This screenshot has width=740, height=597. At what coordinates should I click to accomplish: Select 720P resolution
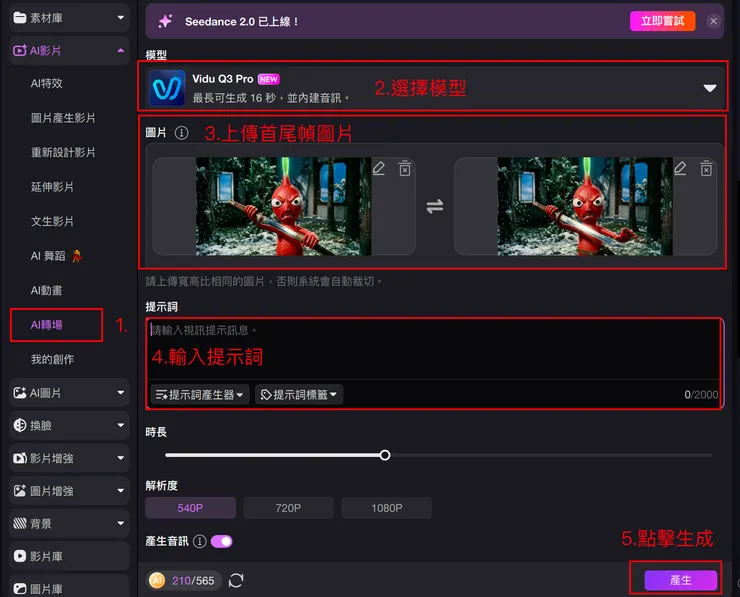point(288,508)
